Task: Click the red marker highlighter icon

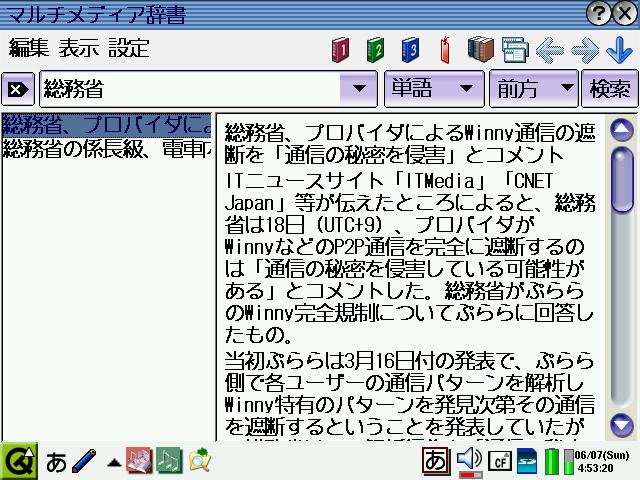Action: pyautogui.click(x=445, y=50)
